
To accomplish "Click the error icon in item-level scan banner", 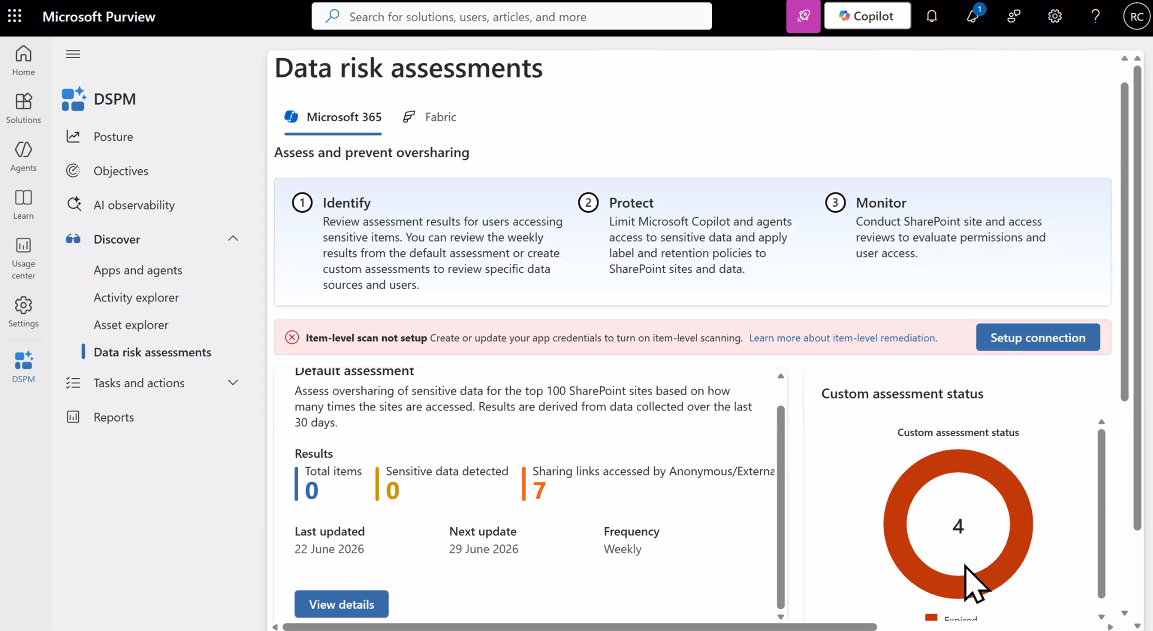I will (x=292, y=338).
